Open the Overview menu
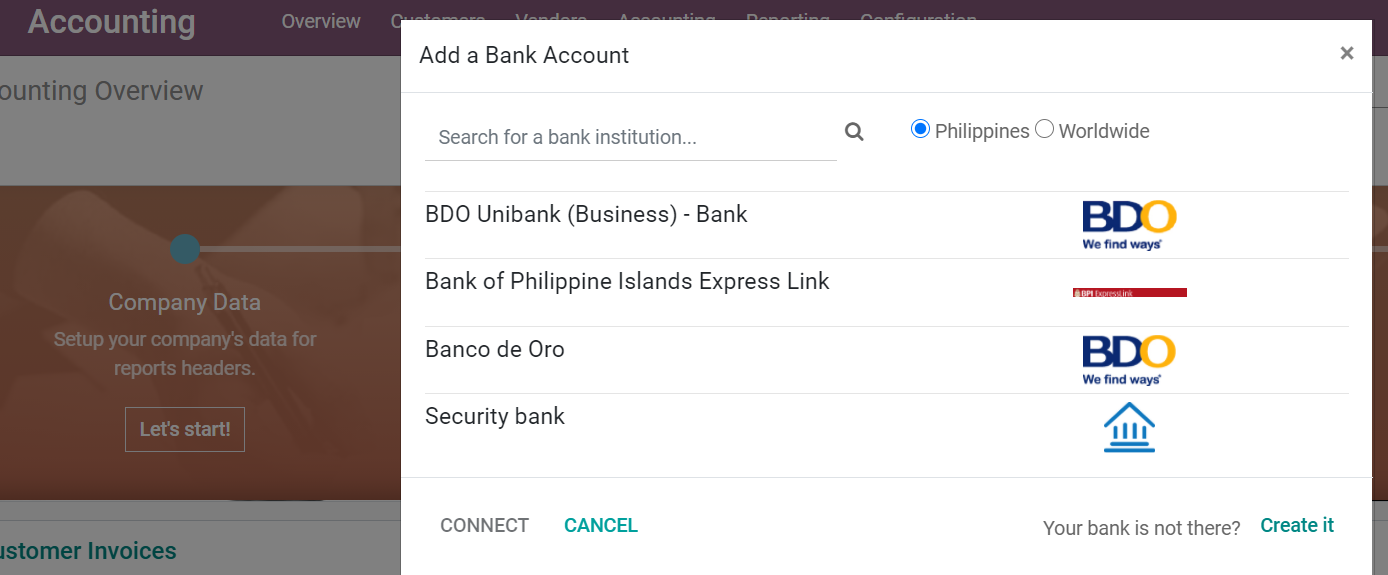The width and height of the screenshot is (1388, 575). [320, 21]
